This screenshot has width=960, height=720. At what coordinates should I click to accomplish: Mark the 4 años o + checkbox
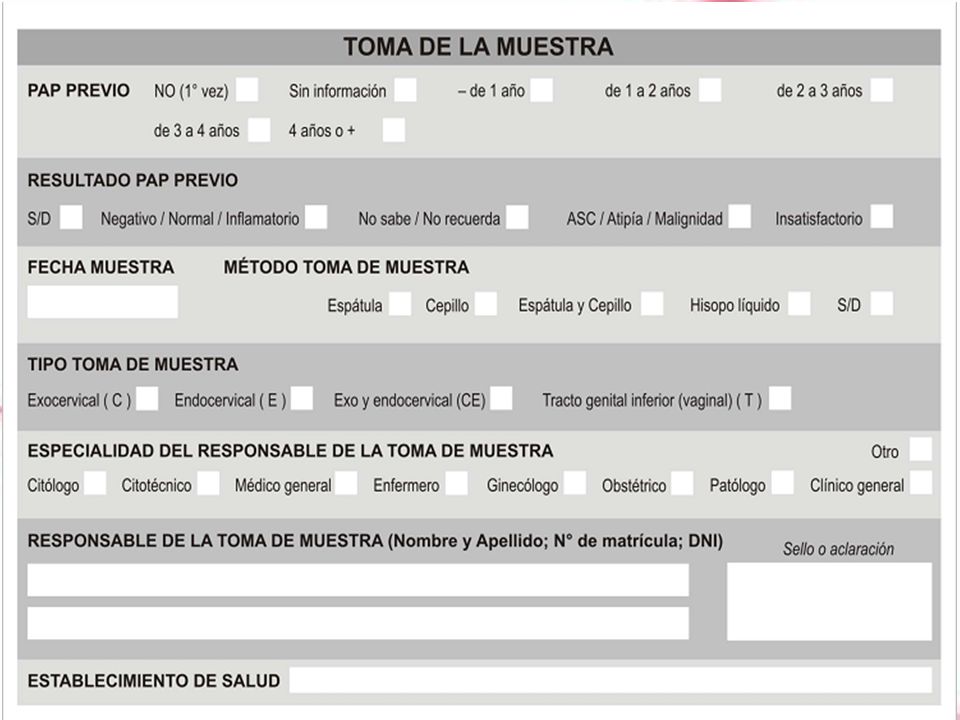tap(394, 130)
